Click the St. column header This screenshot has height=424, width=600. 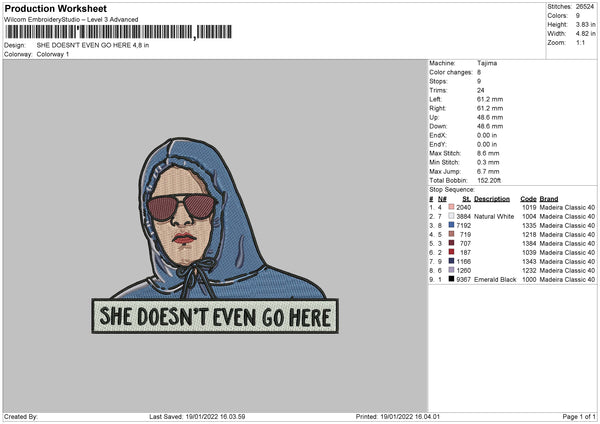(465, 198)
